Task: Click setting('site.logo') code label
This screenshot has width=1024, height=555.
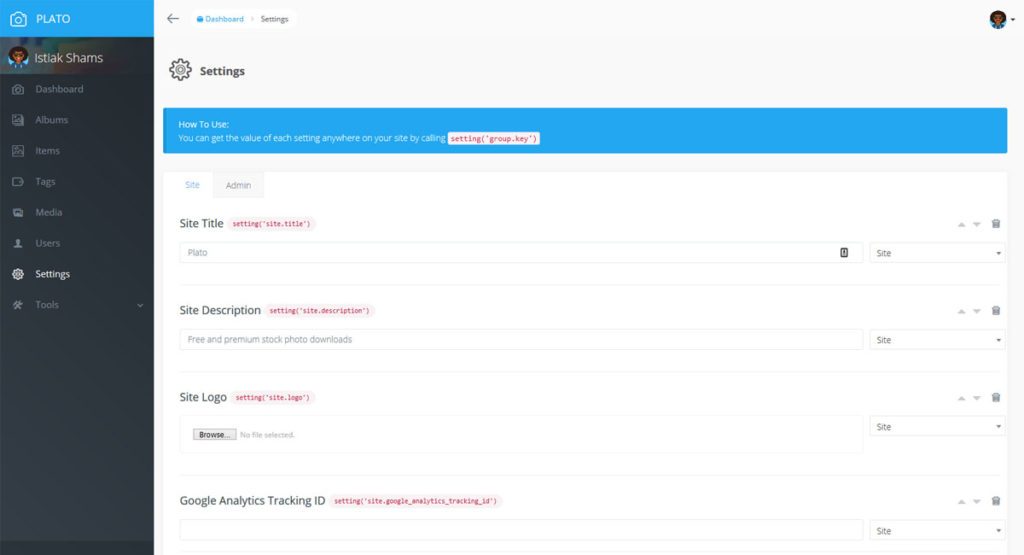Action: click(x=272, y=398)
